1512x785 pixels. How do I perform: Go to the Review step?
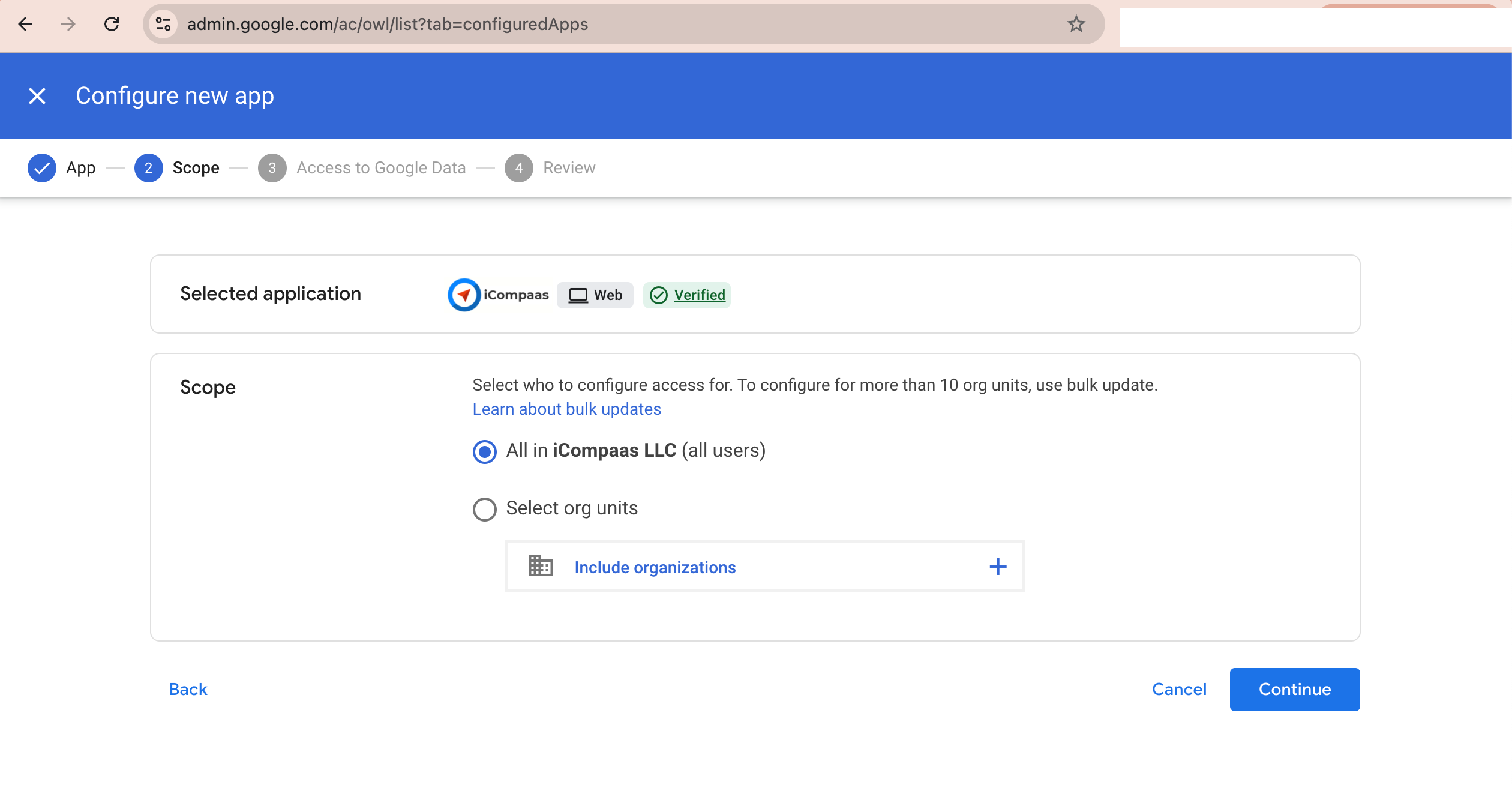[x=568, y=168]
